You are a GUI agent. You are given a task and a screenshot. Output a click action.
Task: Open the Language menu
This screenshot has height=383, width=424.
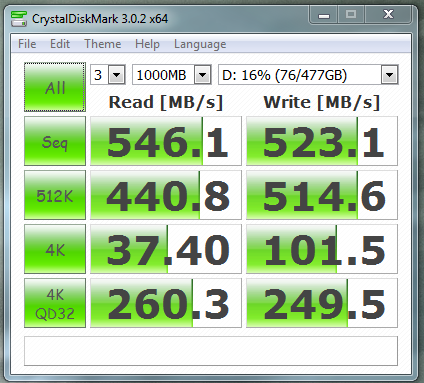pos(200,44)
